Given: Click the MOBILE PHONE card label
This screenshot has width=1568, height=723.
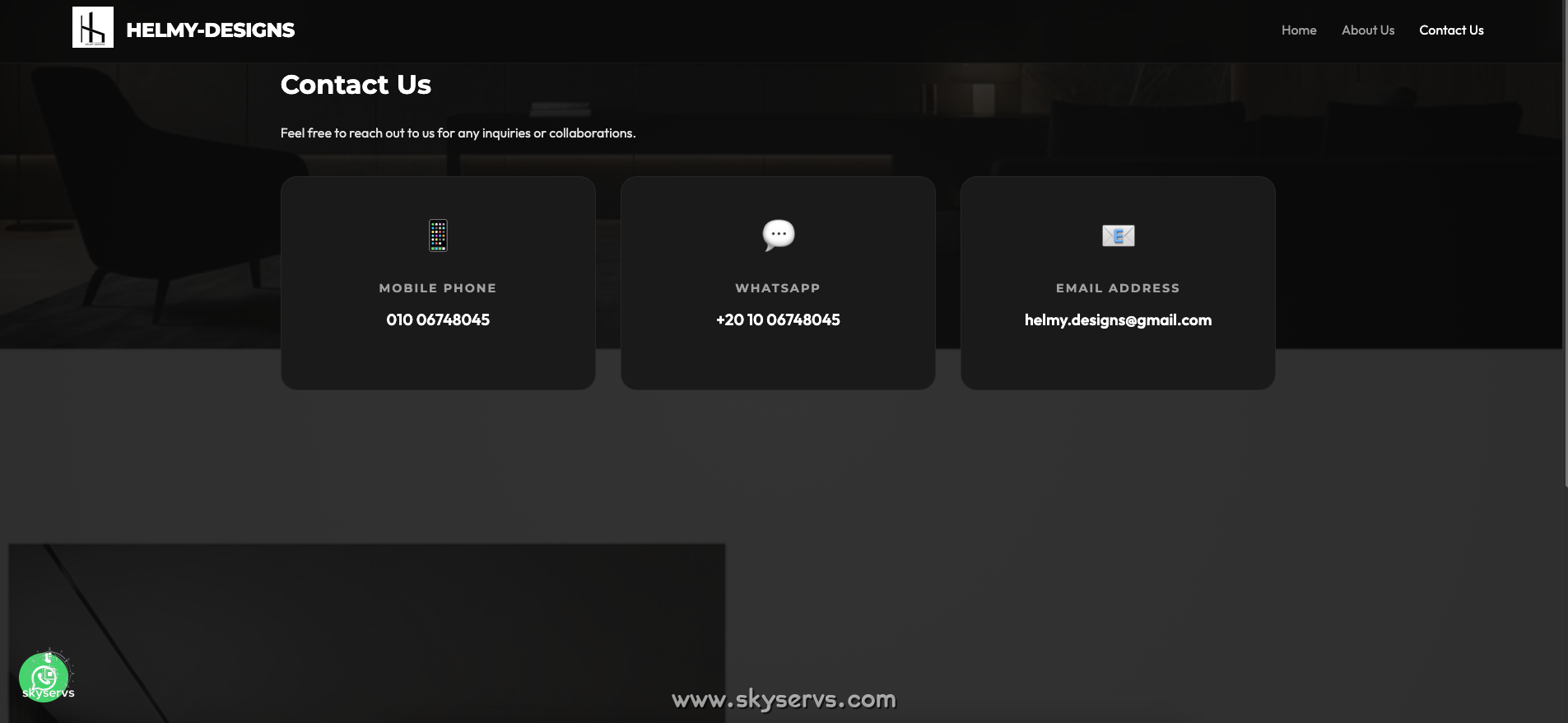Looking at the screenshot, I should pyautogui.click(x=438, y=288).
